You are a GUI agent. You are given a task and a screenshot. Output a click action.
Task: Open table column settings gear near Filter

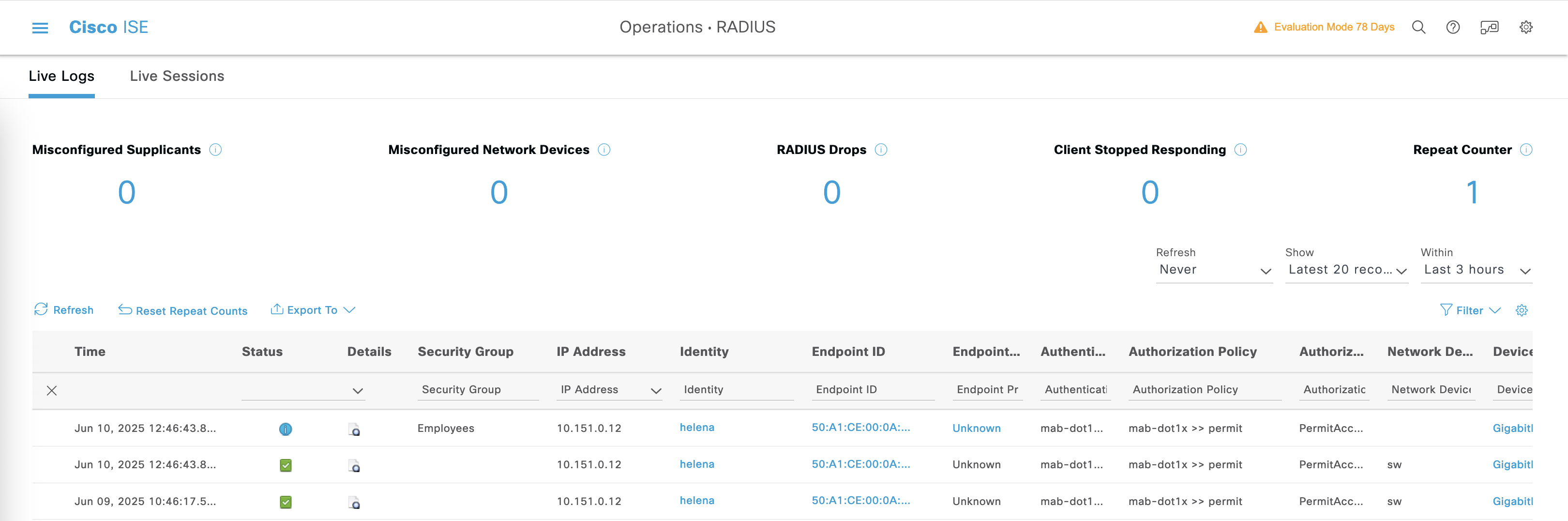(1521, 311)
